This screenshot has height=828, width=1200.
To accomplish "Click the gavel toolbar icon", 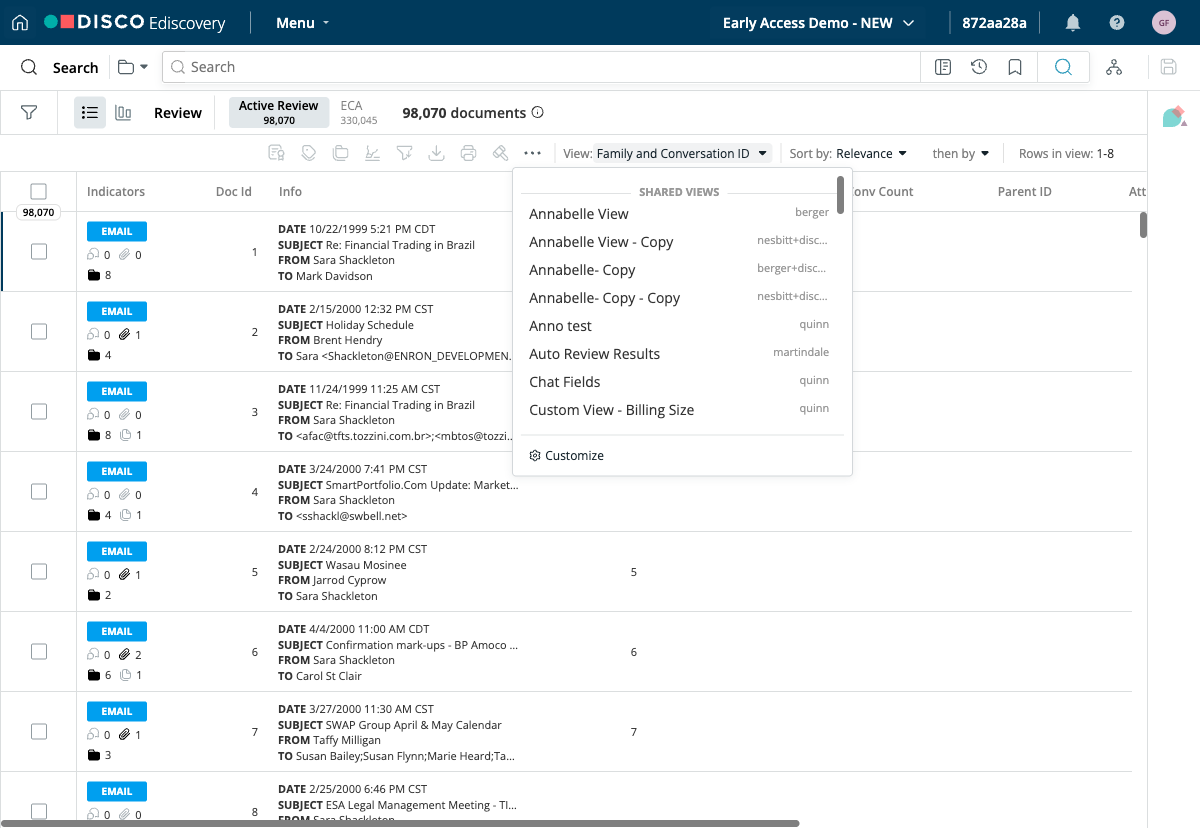I will pos(500,153).
